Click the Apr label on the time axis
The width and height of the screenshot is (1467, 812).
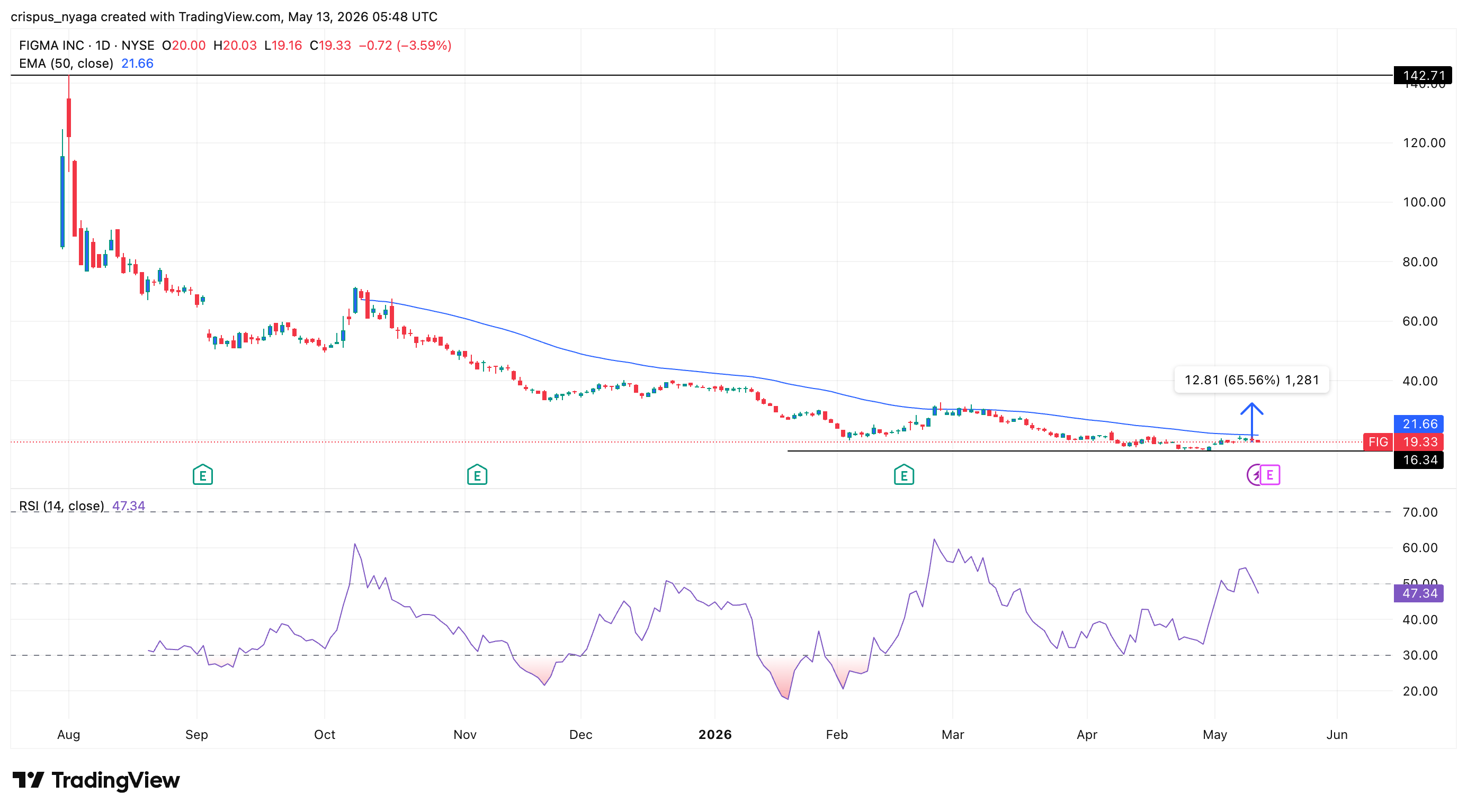[x=1087, y=735]
